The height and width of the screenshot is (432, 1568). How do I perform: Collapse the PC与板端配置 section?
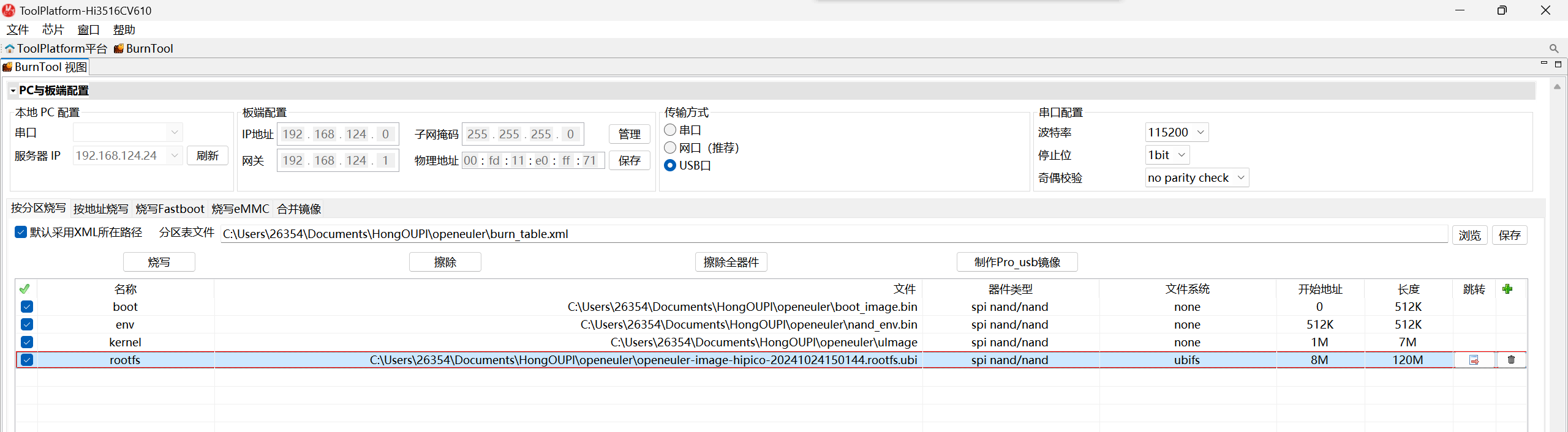click(13, 91)
